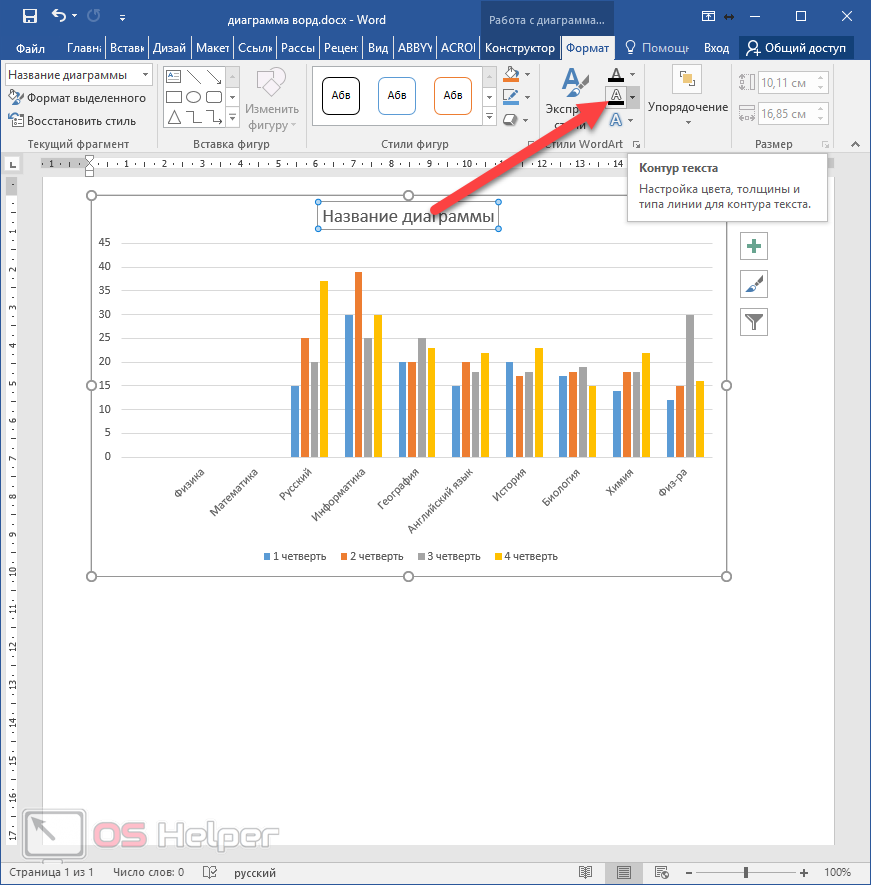Click 'Формат выделенного' button
The width and height of the screenshot is (871, 885).
click(x=78, y=98)
